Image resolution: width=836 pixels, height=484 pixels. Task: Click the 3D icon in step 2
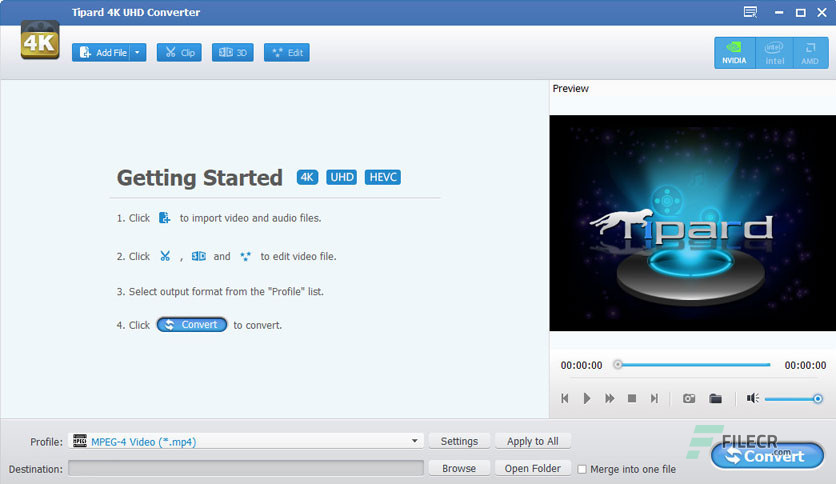click(198, 256)
